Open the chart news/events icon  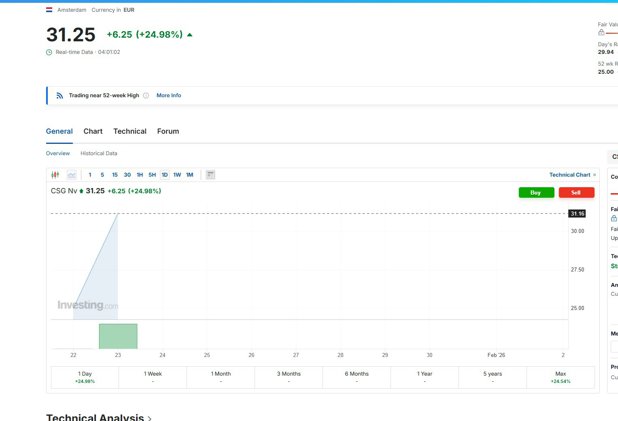coord(211,175)
